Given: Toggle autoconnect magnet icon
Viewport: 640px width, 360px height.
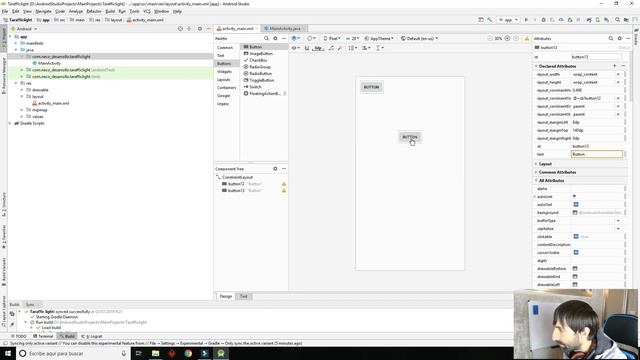Looking at the screenshot, I should (x=307, y=48).
